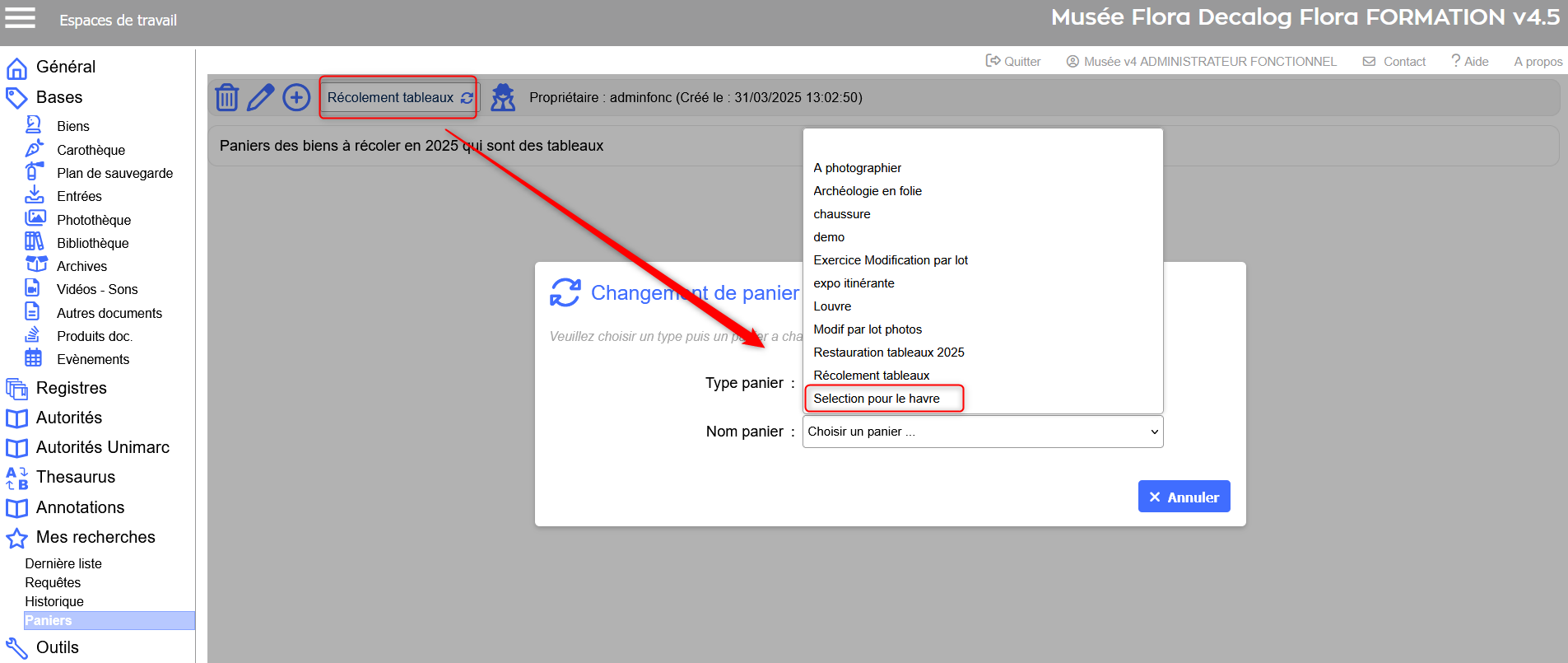Open the hamburger menu icon
The width and height of the screenshot is (1568, 663).
(20, 18)
